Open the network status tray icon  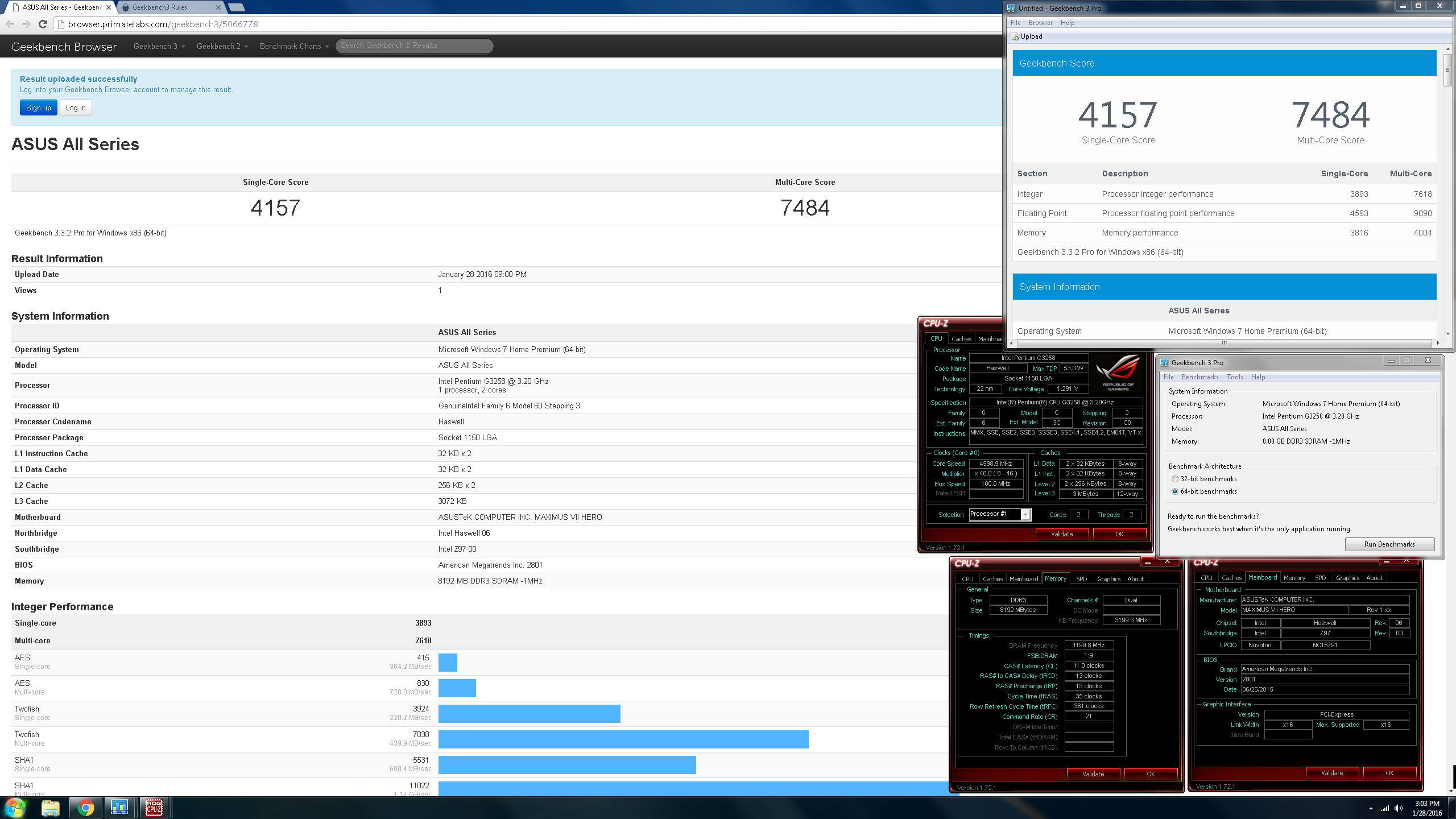[1385, 808]
